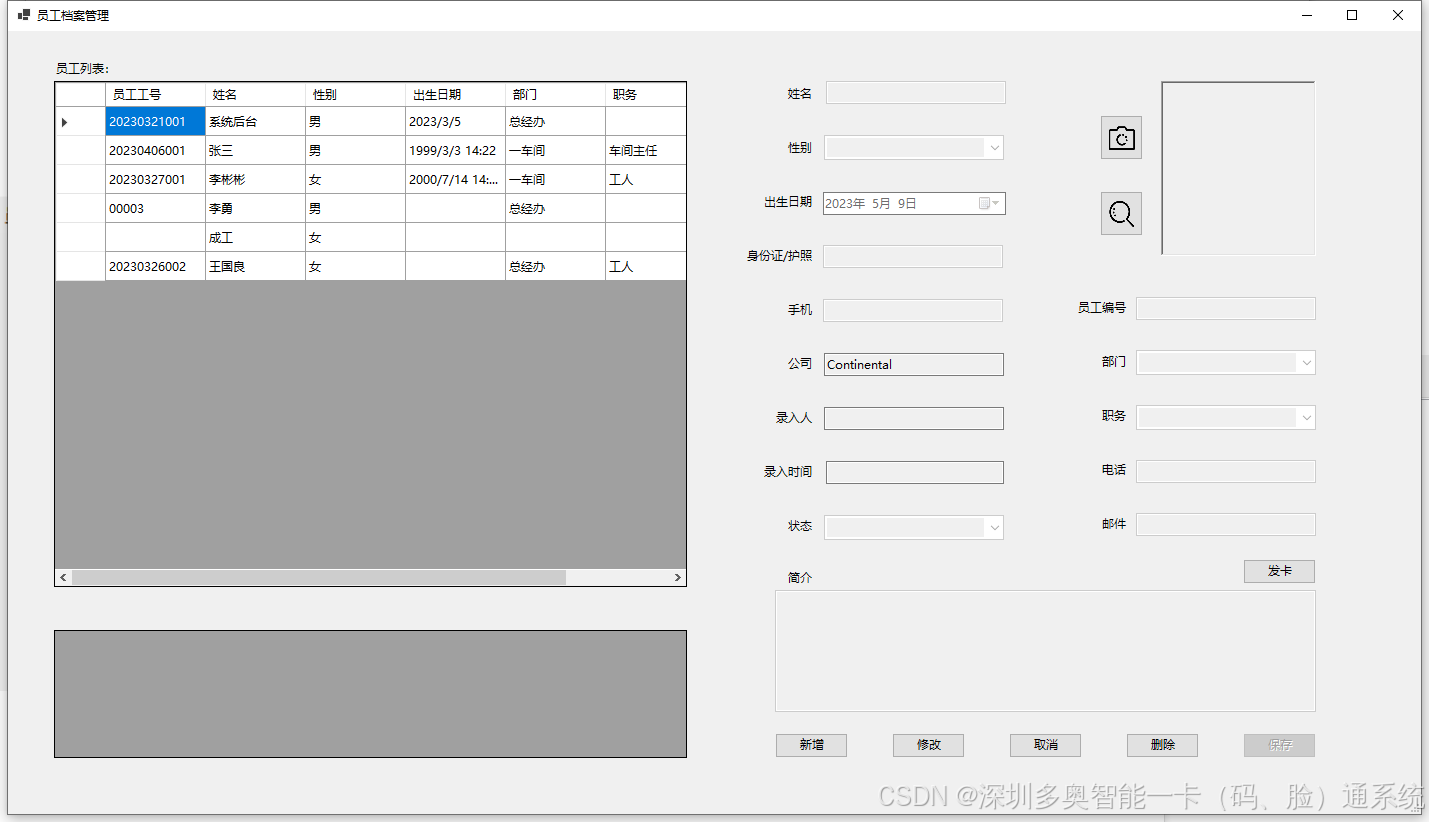Click into the 简介 text area
The image size is (1429, 822).
(1045, 651)
